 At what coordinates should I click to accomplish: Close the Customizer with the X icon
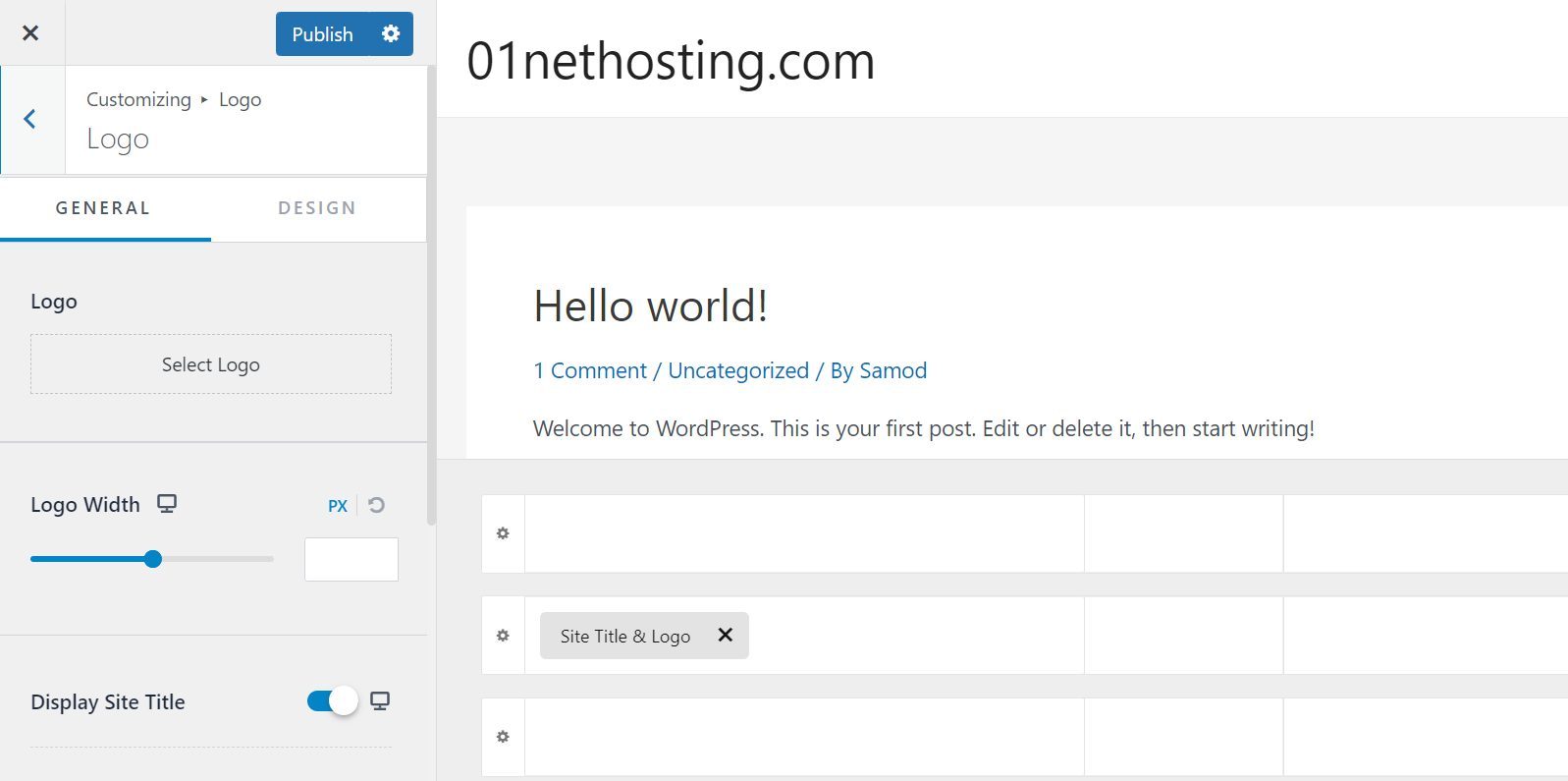pos(30,33)
